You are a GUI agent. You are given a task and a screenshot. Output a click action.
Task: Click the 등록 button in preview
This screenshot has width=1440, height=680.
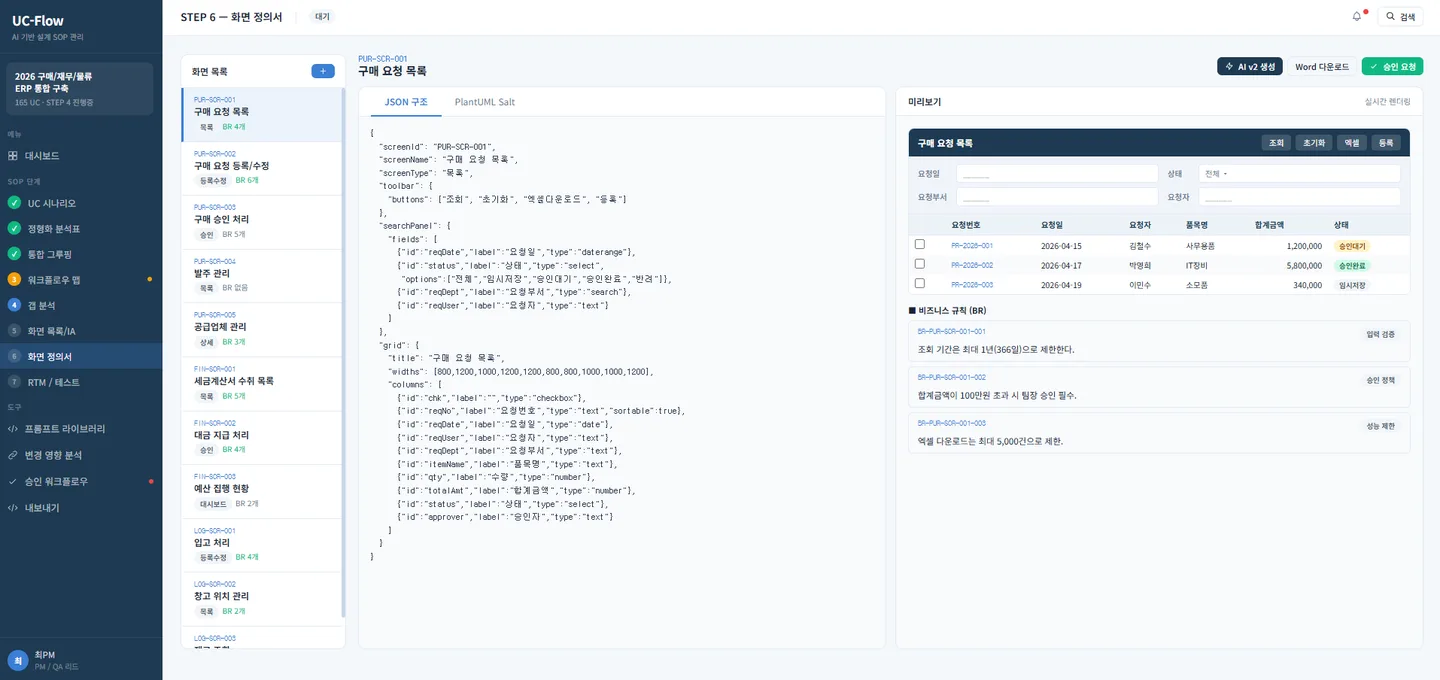1386,143
